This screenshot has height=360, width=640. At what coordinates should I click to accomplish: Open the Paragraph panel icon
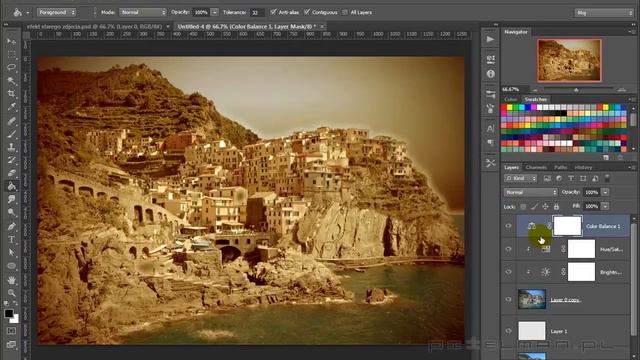coord(491,142)
